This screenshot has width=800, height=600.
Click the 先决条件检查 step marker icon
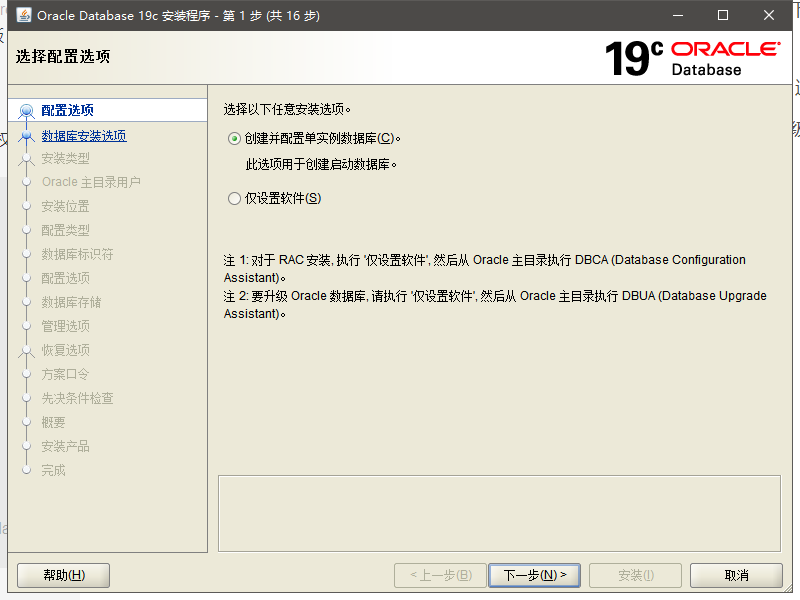23,397
